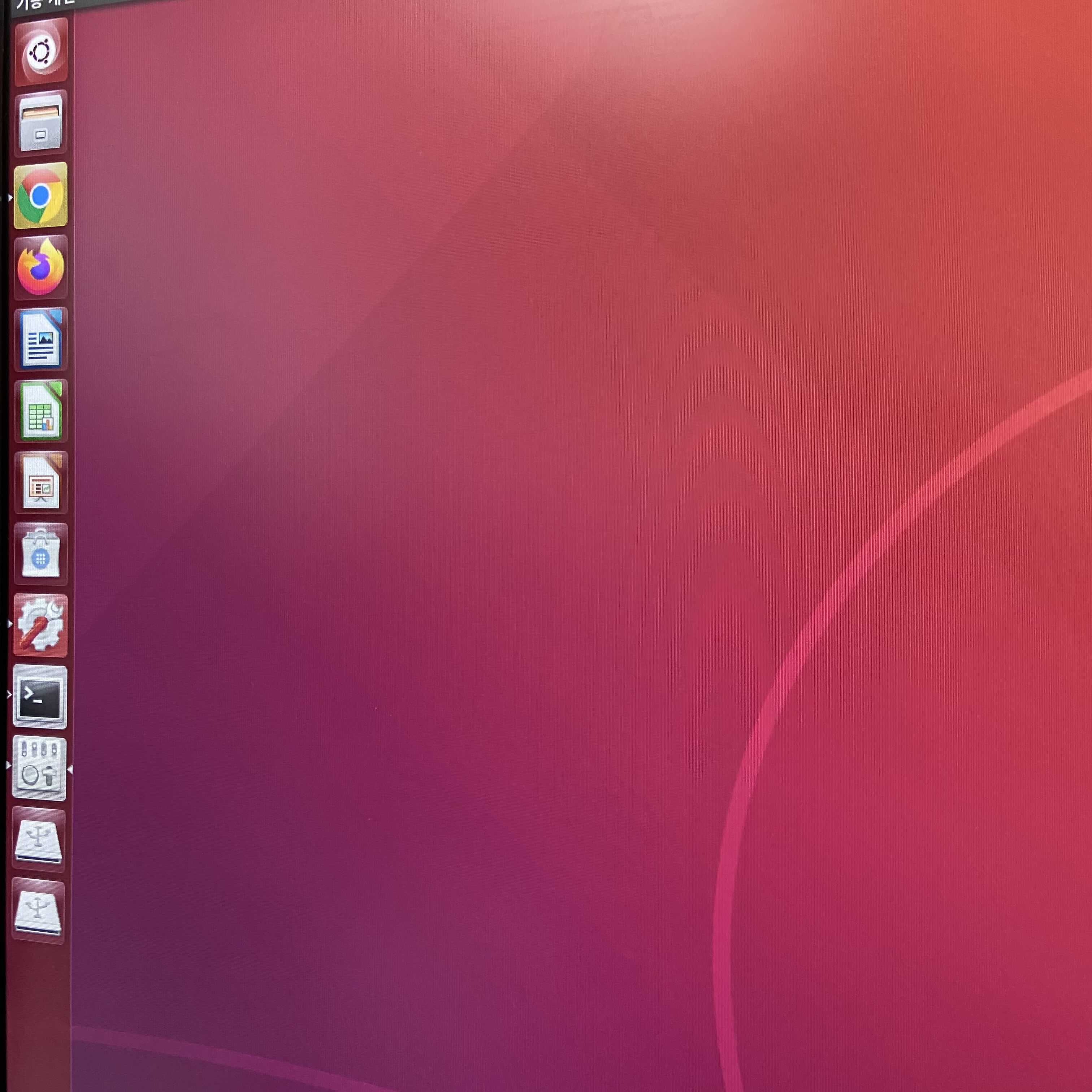Launch Firefox web browser
This screenshot has width=1092, height=1092.
click(41, 267)
